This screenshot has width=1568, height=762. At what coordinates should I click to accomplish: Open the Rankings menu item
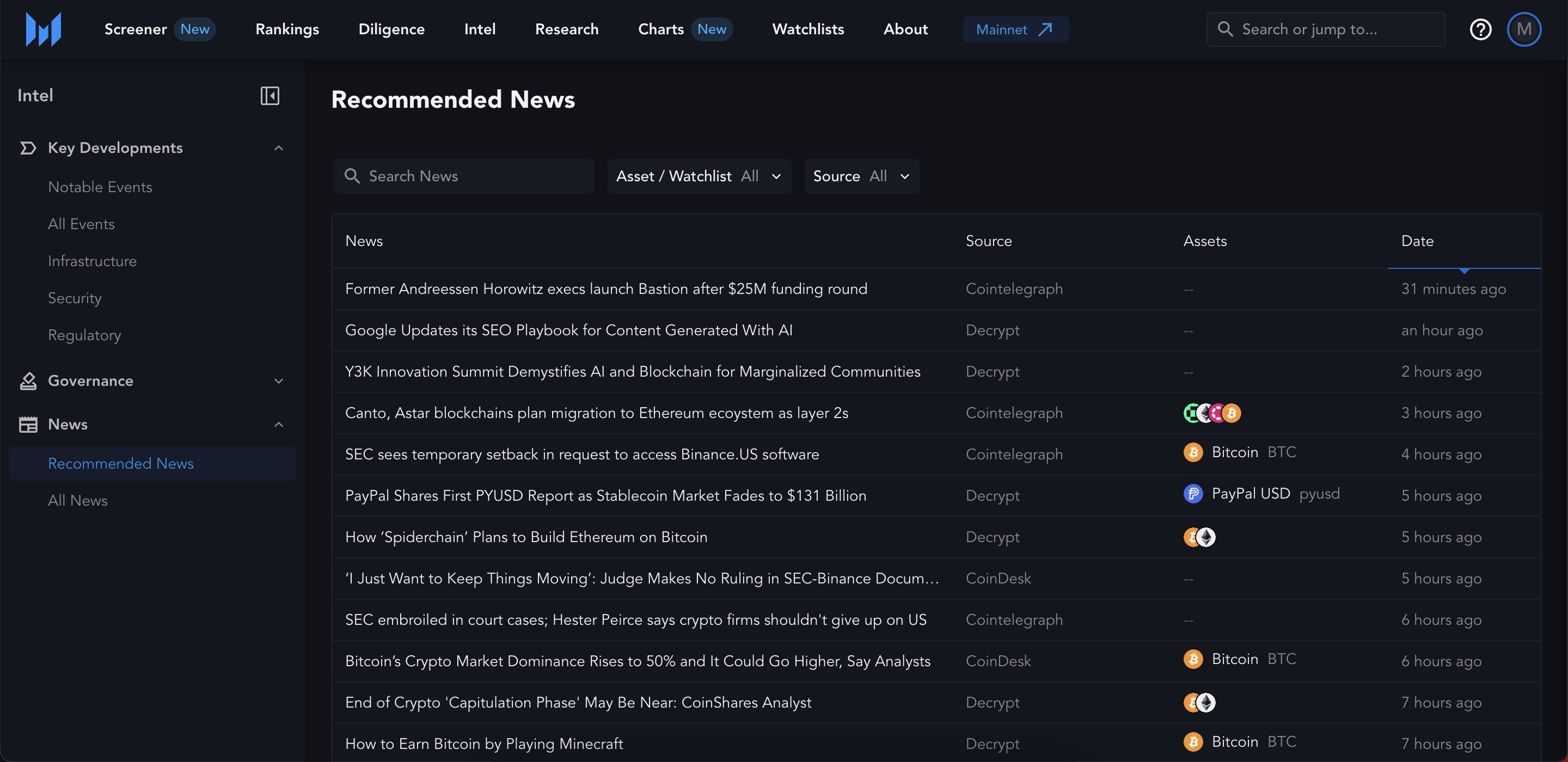(287, 29)
